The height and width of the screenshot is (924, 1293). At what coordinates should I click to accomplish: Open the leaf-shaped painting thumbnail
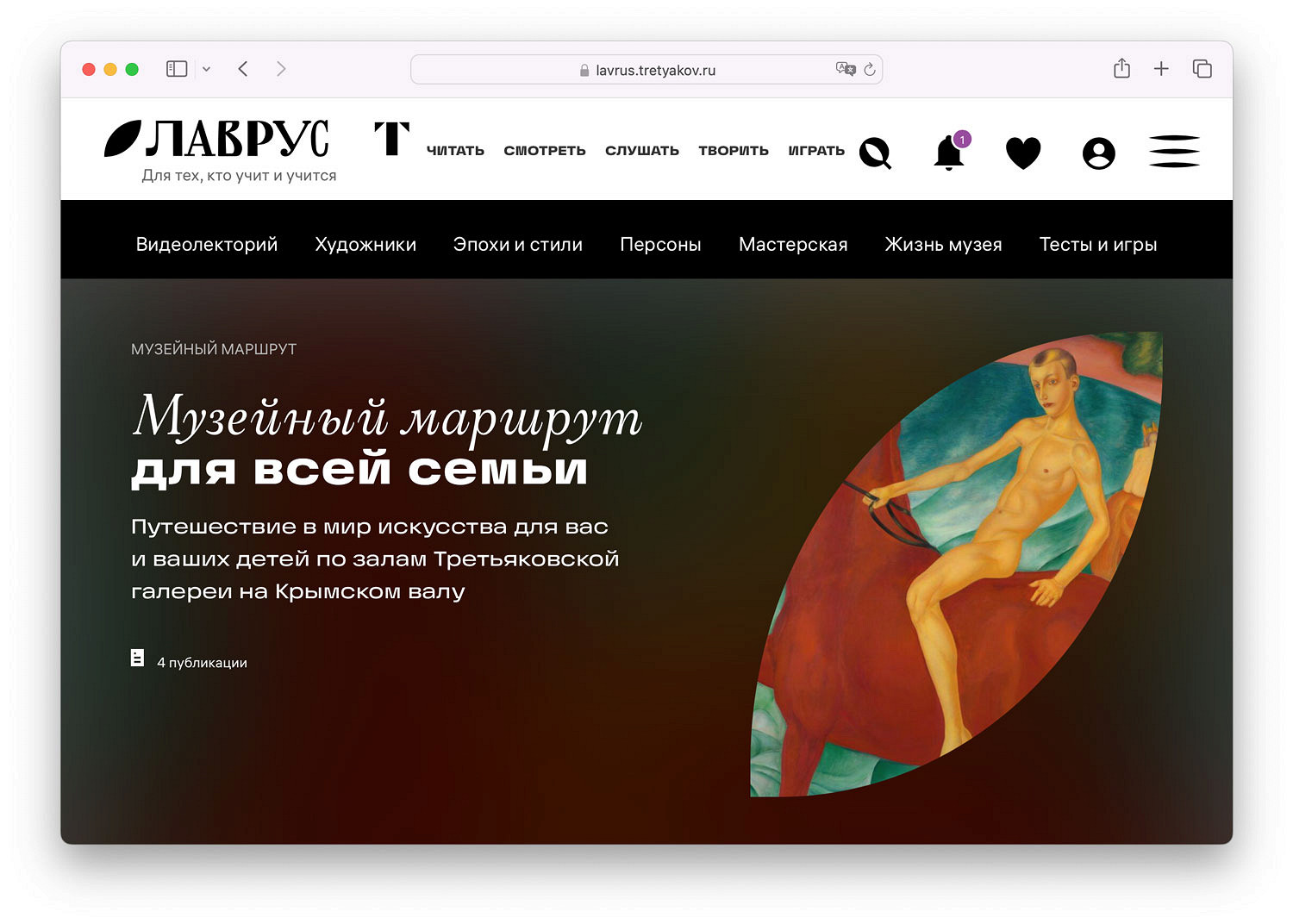pos(957,565)
